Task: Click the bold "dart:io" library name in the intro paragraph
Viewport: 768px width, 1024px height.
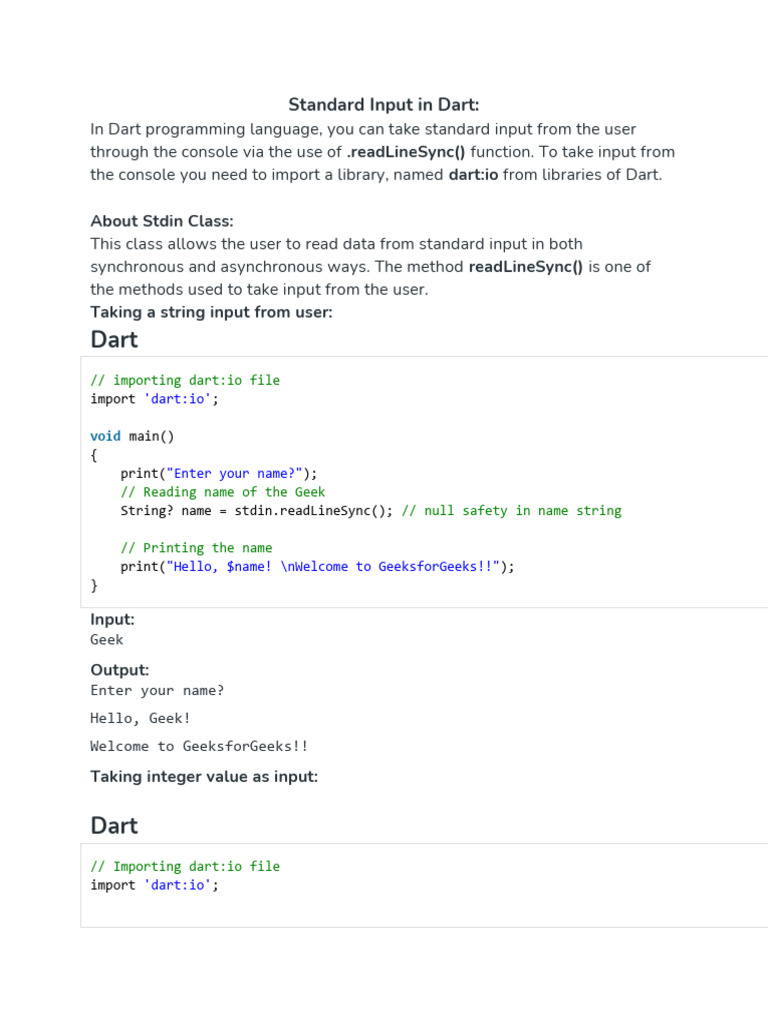Action: click(x=473, y=175)
